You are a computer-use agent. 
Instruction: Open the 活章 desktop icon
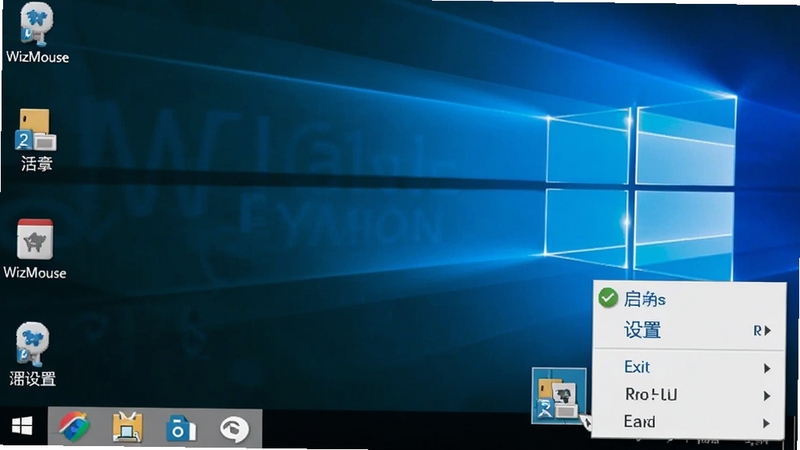click(x=36, y=140)
